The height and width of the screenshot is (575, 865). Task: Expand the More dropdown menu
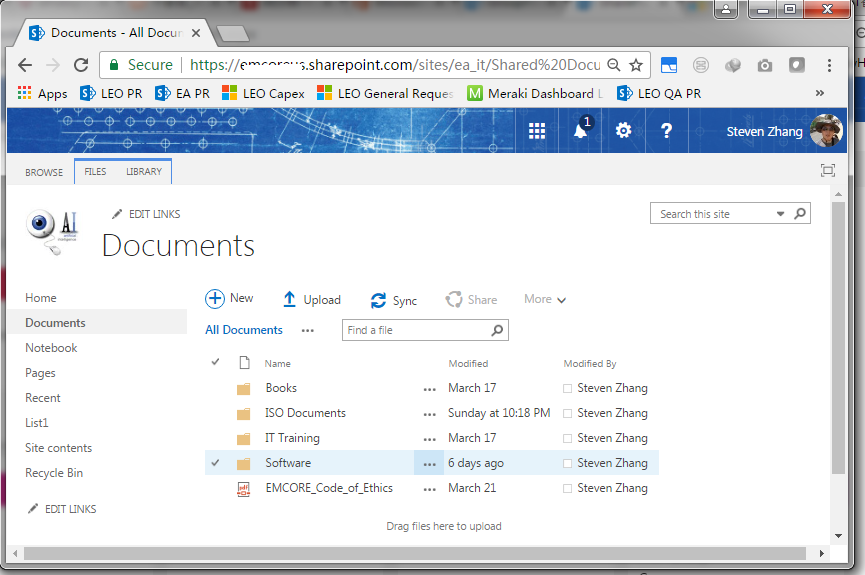coord(545,299)
